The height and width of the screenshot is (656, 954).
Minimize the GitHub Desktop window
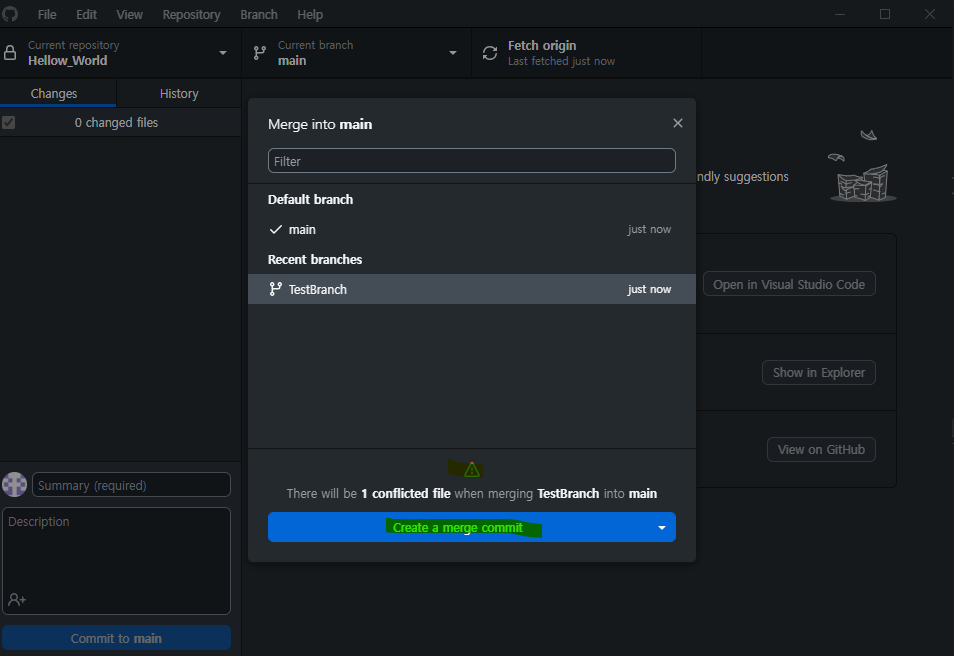tap(840, 13)
